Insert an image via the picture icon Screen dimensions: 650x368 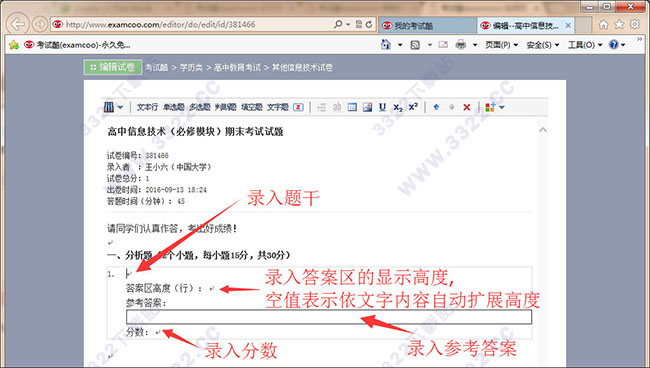[367, 107]
